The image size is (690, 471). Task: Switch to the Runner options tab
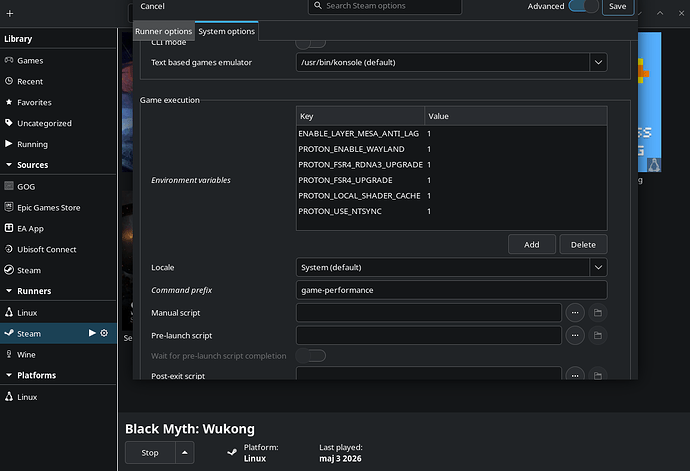(x=164, y=31)
